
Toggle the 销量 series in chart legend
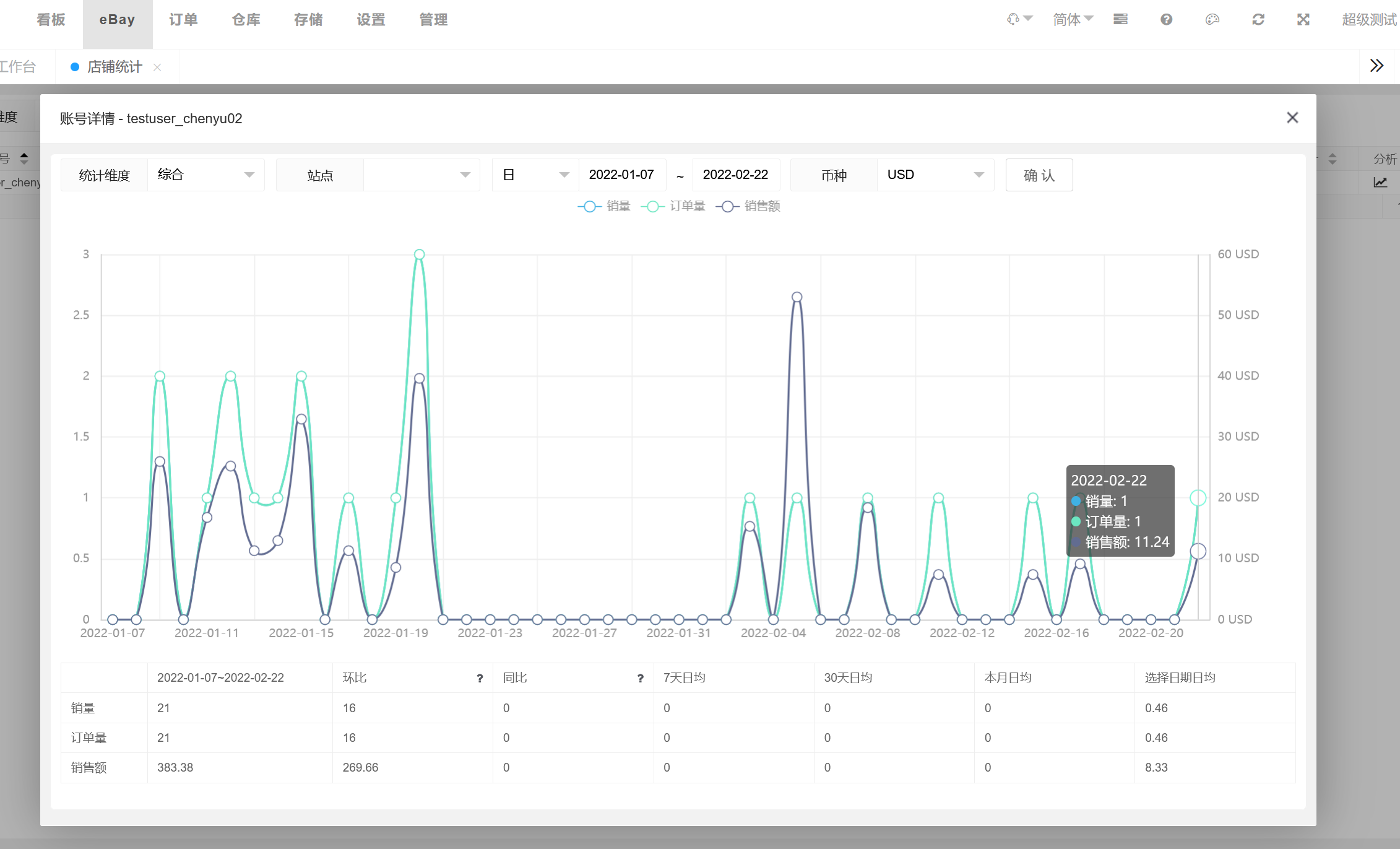click(x=603, y=206)
